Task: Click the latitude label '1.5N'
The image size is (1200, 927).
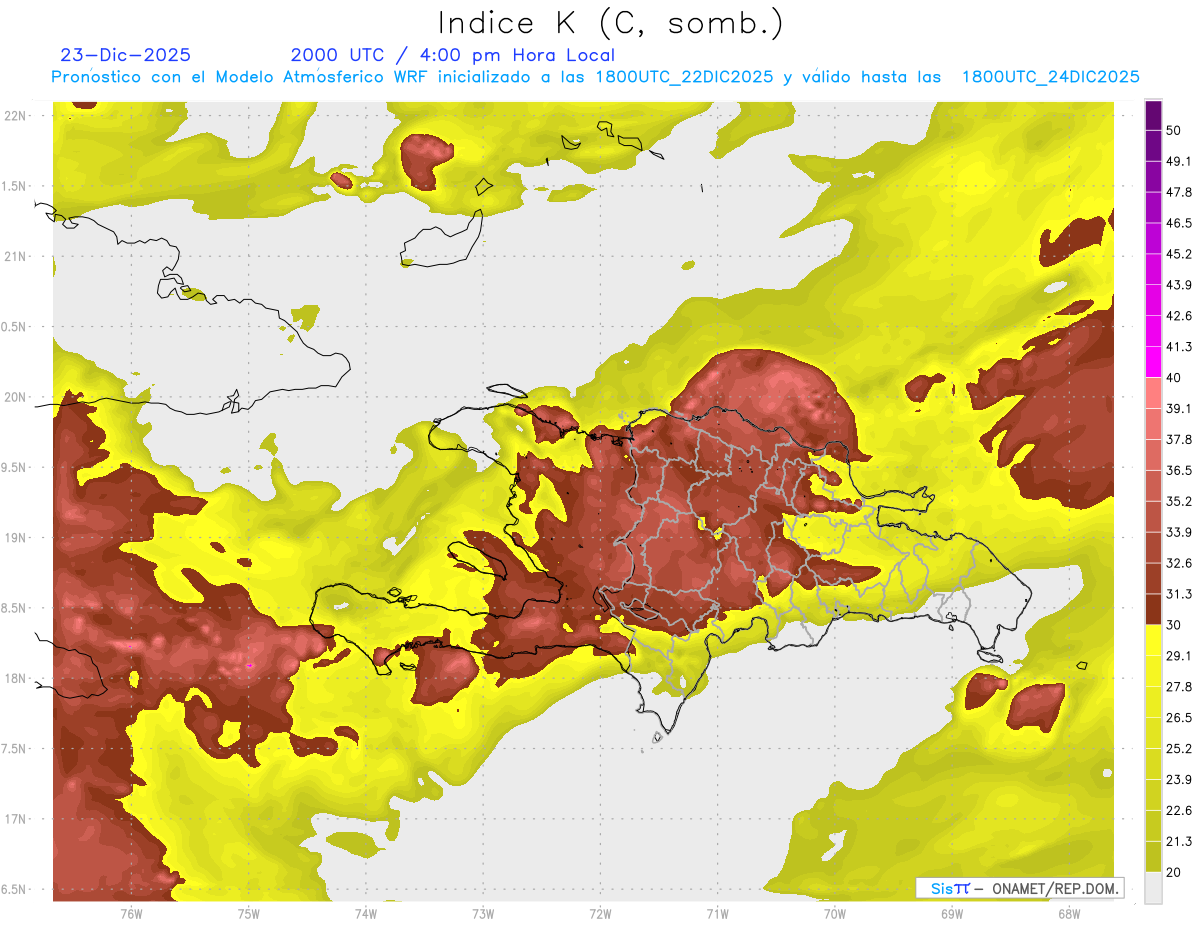Action: click(x=15, y=186)
